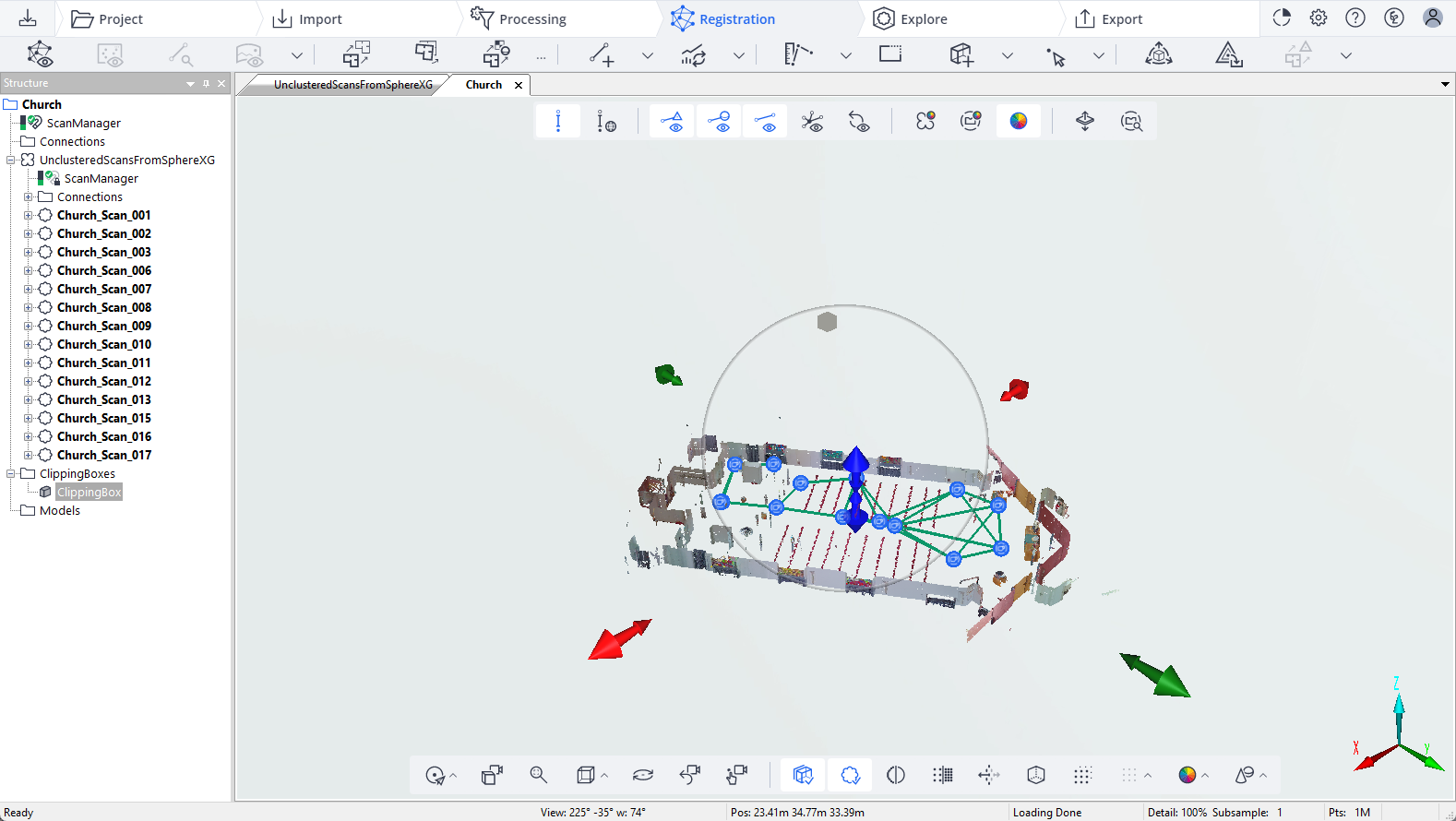Screen dimensions: 1456x821
Task: Open the Export workflow step
Action: pyautogui.click(x=1108, y=18)
